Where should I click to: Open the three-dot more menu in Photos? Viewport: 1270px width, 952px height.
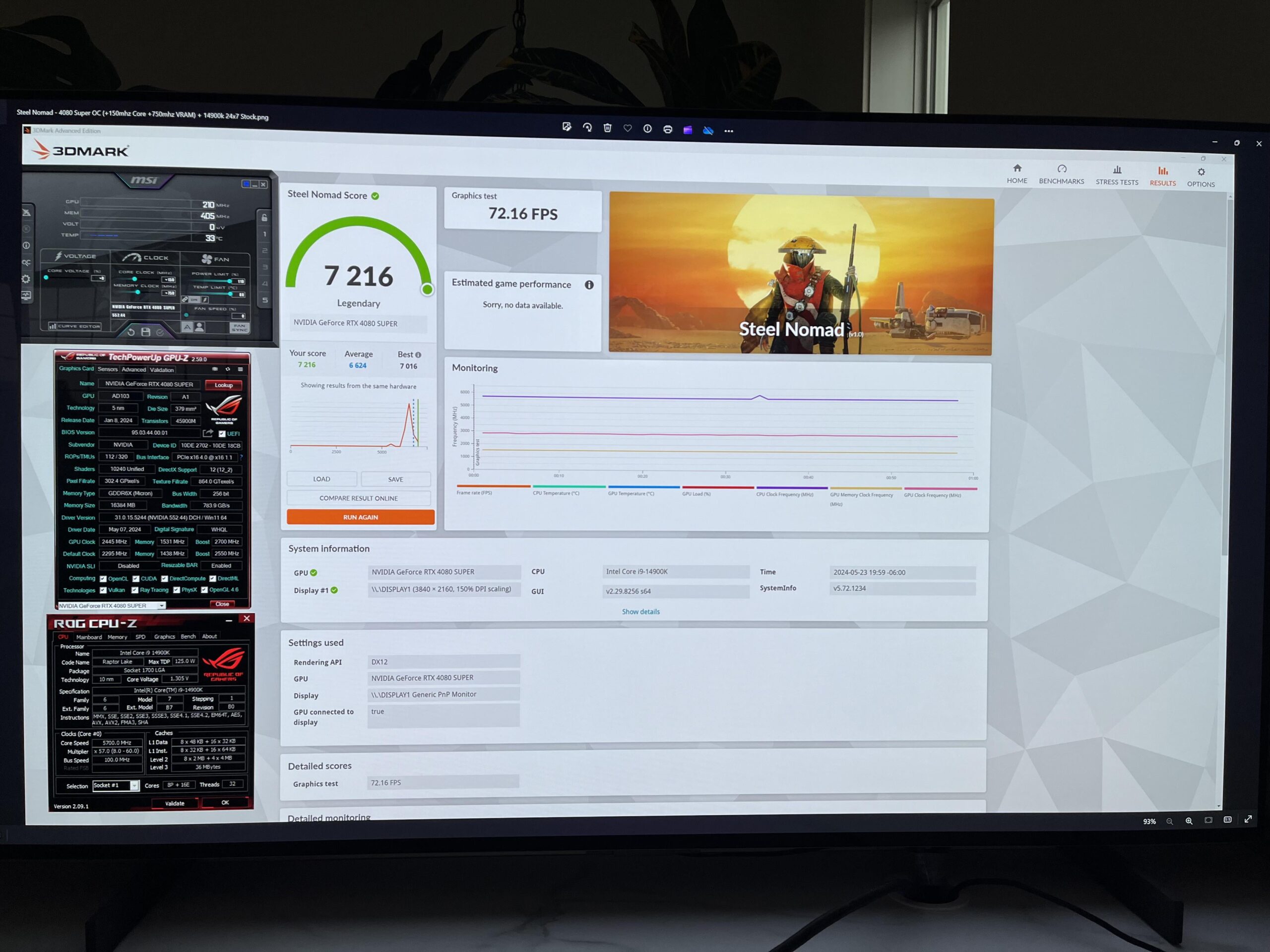[x=729, y=131]
